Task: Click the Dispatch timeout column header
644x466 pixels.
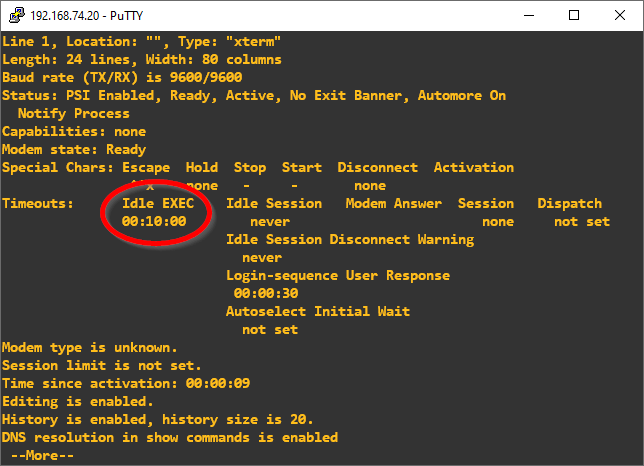Action: coord(570,204)
